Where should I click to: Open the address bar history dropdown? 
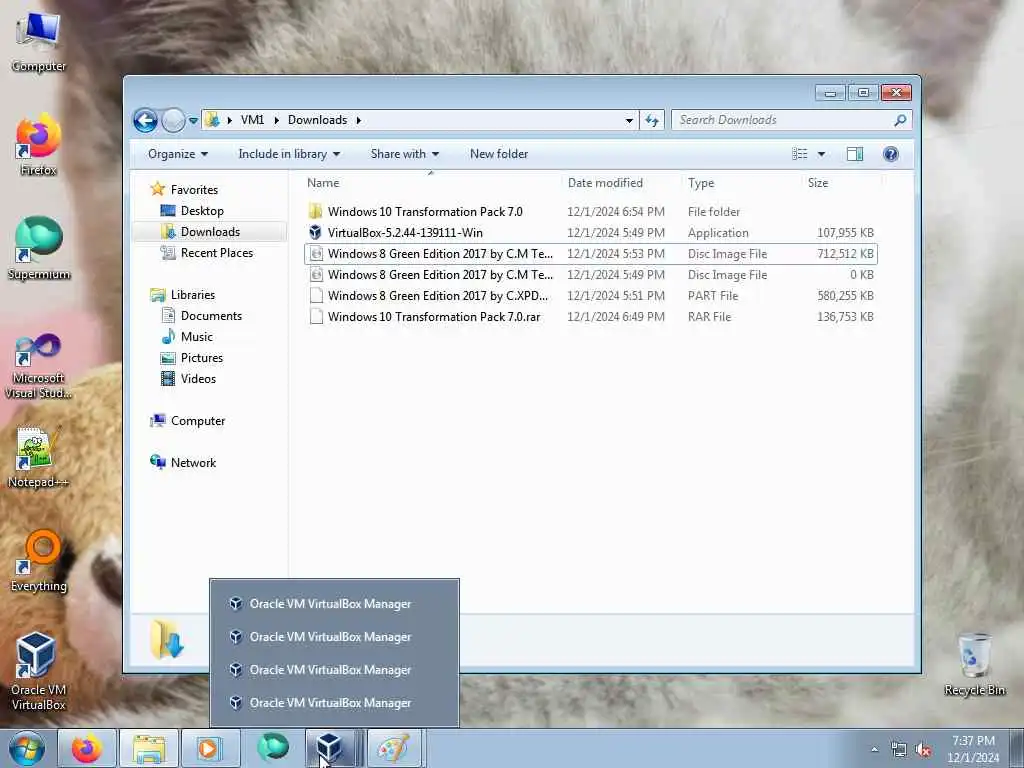click(x=629, y=120)
